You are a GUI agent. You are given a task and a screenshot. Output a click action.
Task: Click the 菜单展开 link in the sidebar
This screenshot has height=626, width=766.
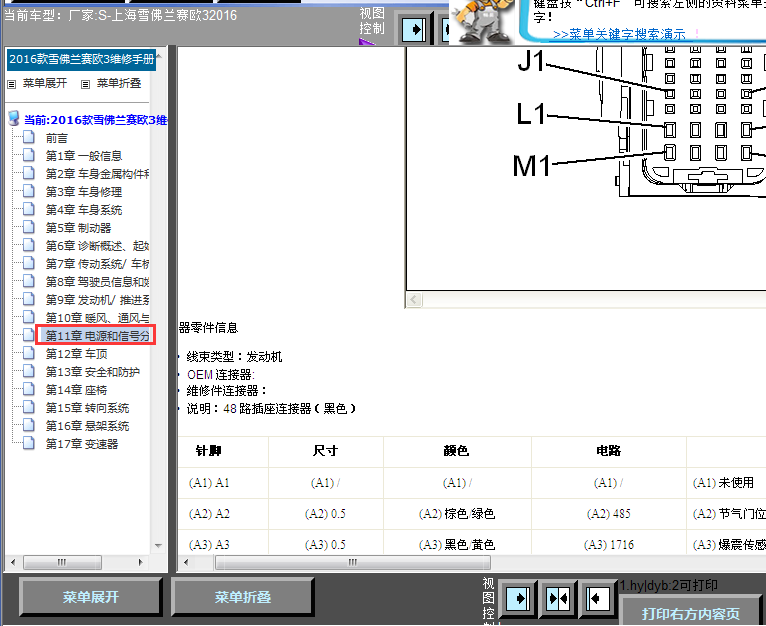point(44,84)
